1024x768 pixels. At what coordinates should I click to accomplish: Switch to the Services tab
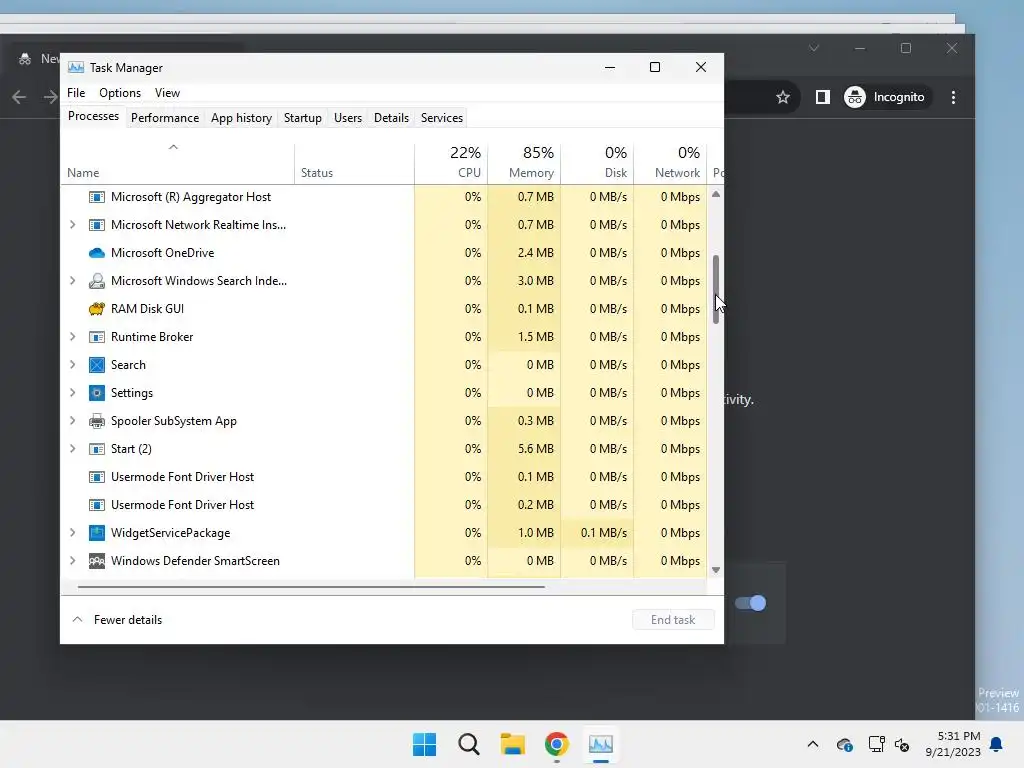pyautogui.click(x=441, y=118)
